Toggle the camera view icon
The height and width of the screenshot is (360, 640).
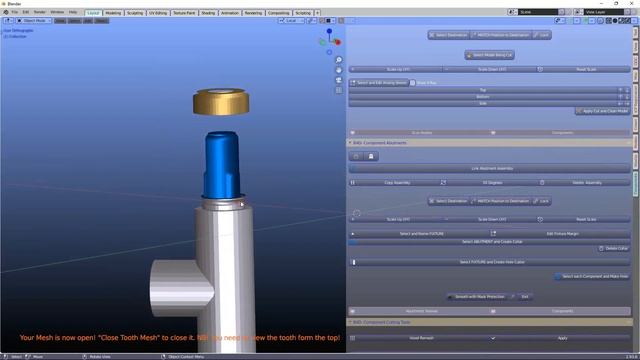pyautogui.click(x=339, y=80)
